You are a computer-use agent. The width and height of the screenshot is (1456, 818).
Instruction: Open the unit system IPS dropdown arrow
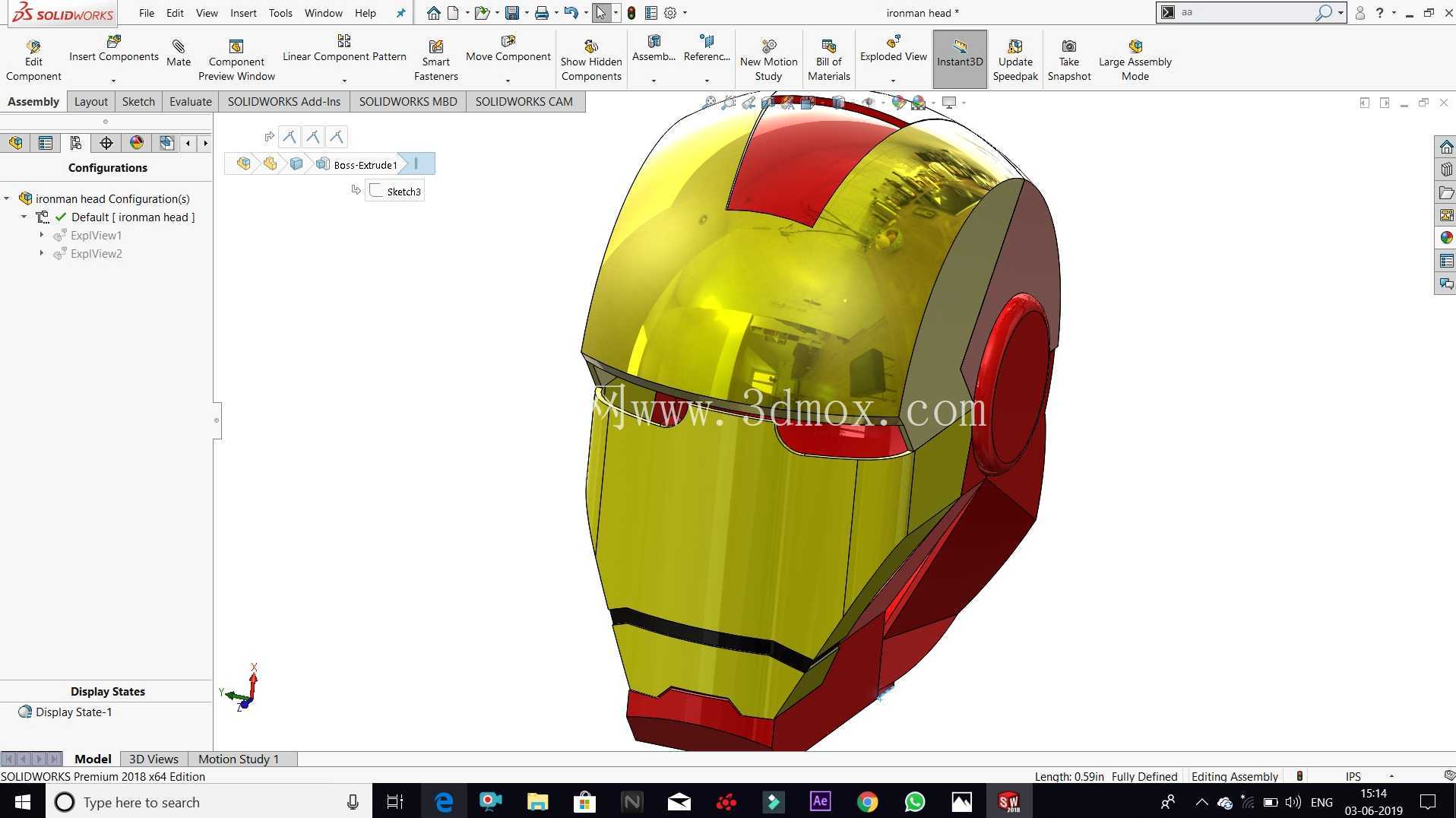(x=1391, y=776)
